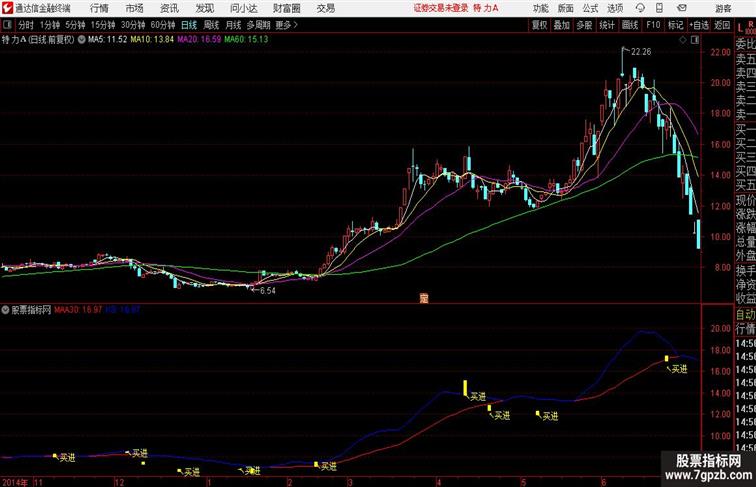Click the MA10: 13.84 label

[x=152, y=40]
